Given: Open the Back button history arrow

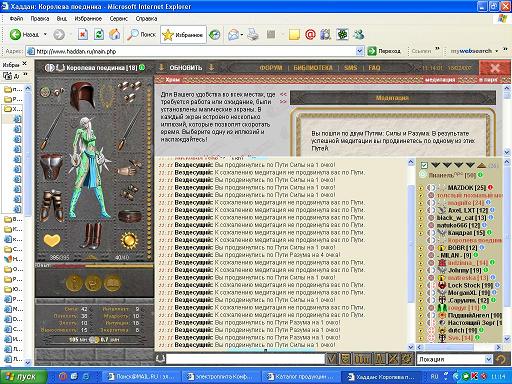Looking at the screenshot, I should pos(45,34).
